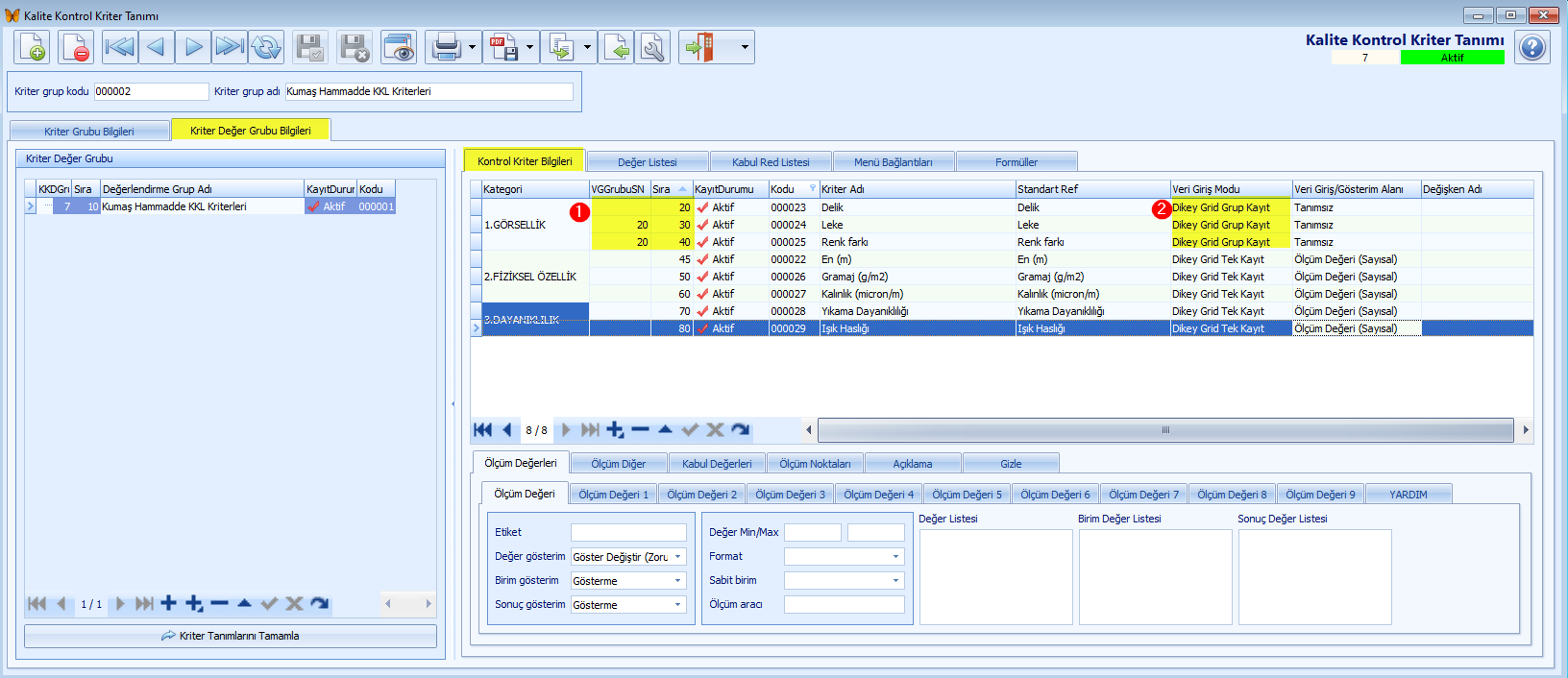Image resolution: width=1568 pixels, height=678 pixels.
Task: Click the delete record icon with red minus
Action: pos(76,47)
